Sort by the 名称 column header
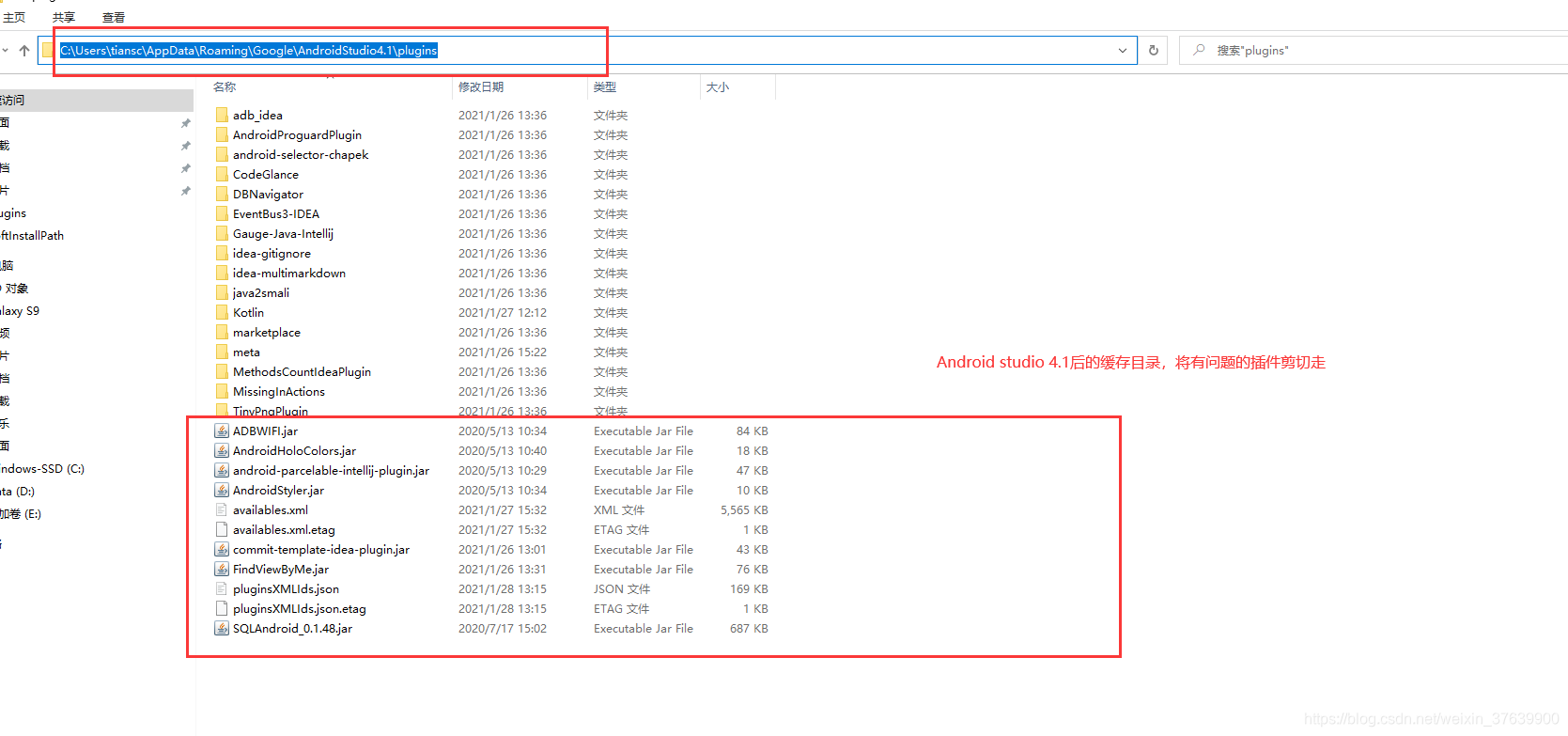The width and height of the screenshot is (1568, 736). 225,86
